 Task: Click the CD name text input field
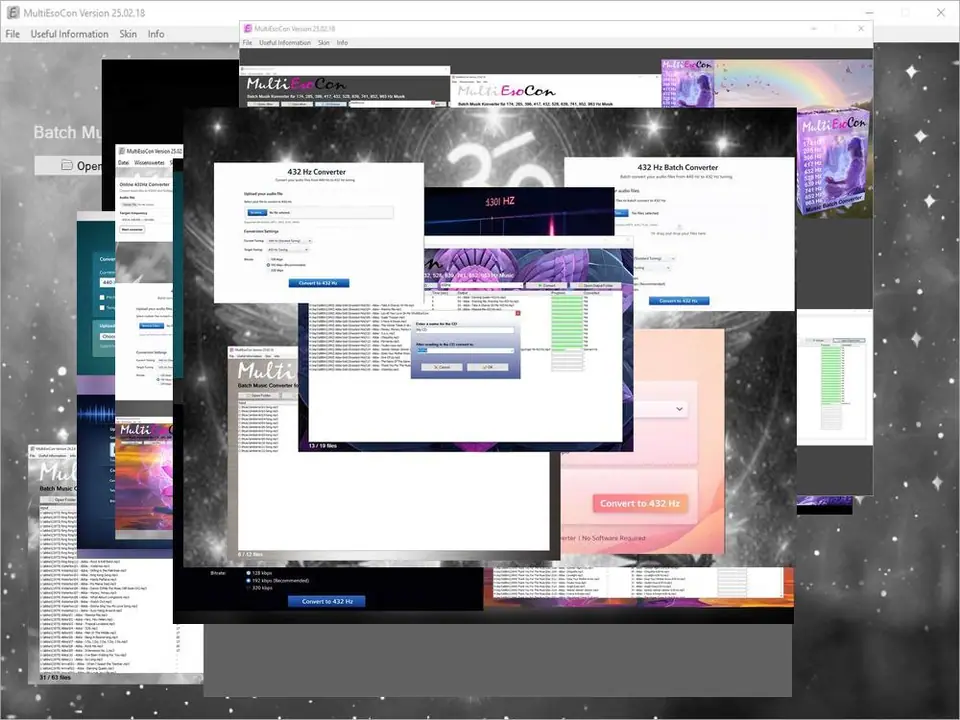click(465, 329)
